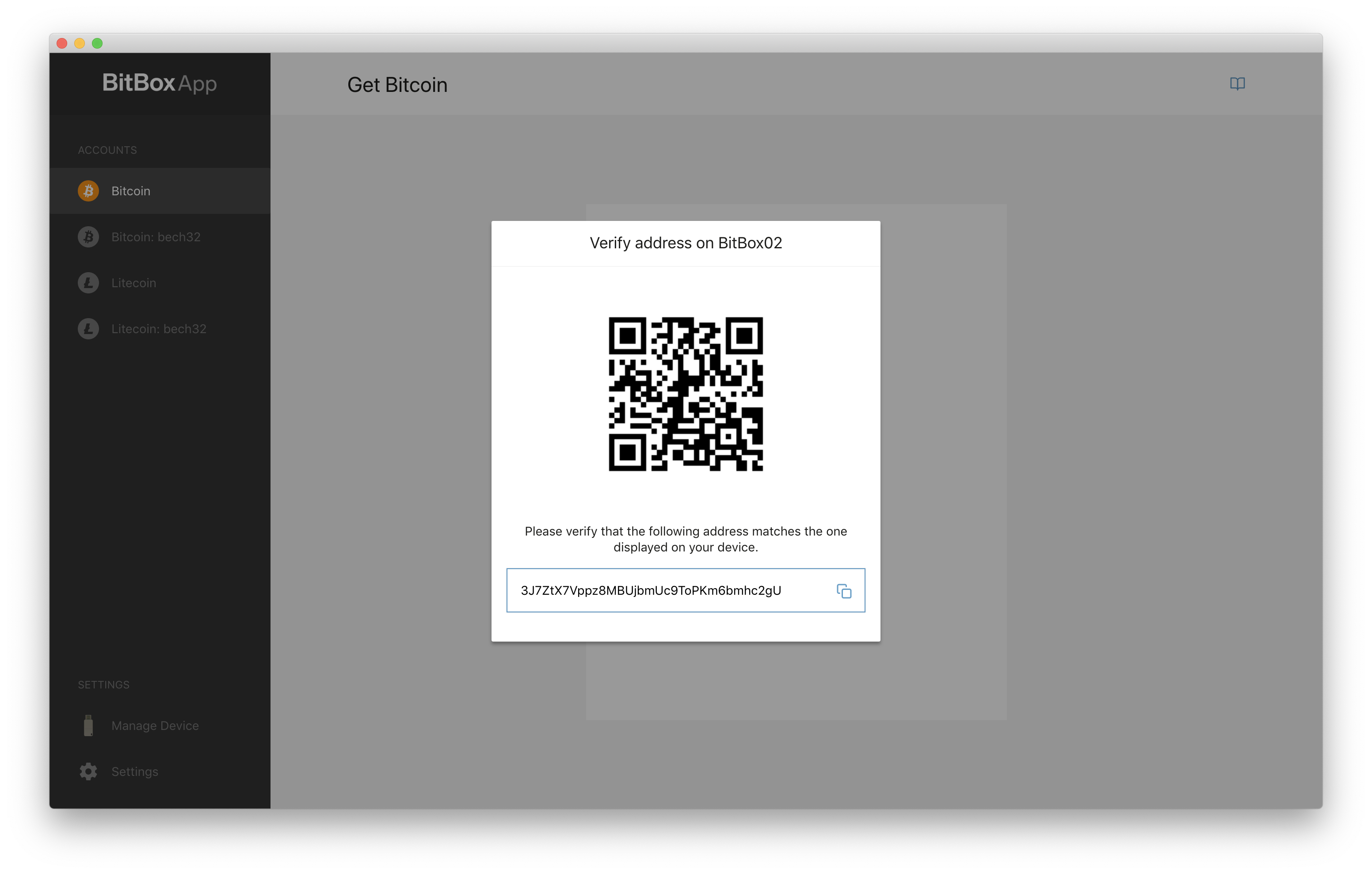Open Litecoin: bech32 account
1372x874 pixels.
tap(160, 329)
